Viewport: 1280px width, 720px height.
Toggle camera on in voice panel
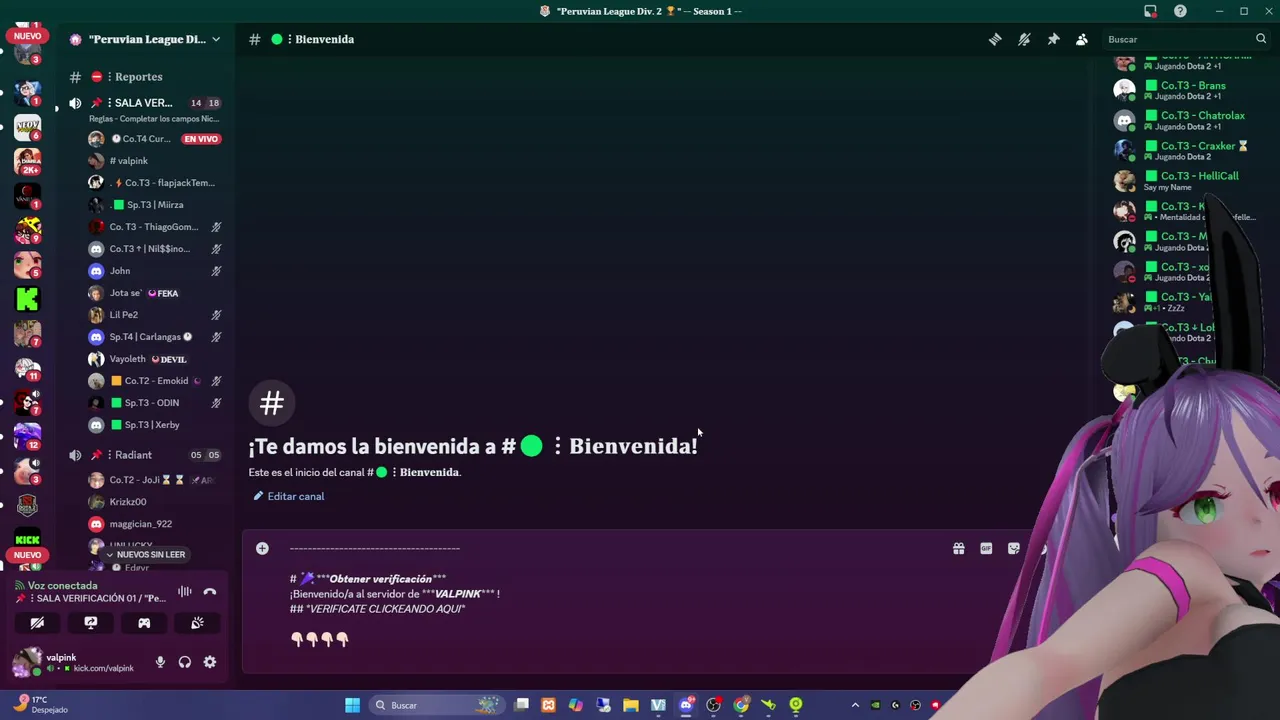click(x=37, y=623)
